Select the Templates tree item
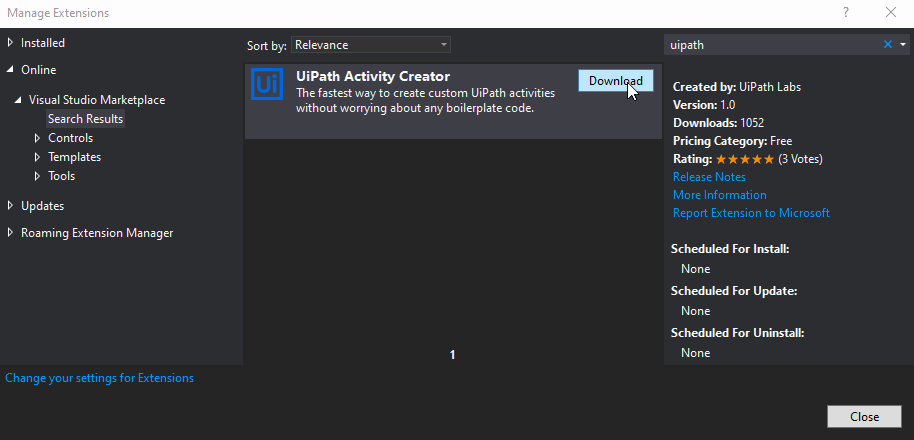 [75, 157]
